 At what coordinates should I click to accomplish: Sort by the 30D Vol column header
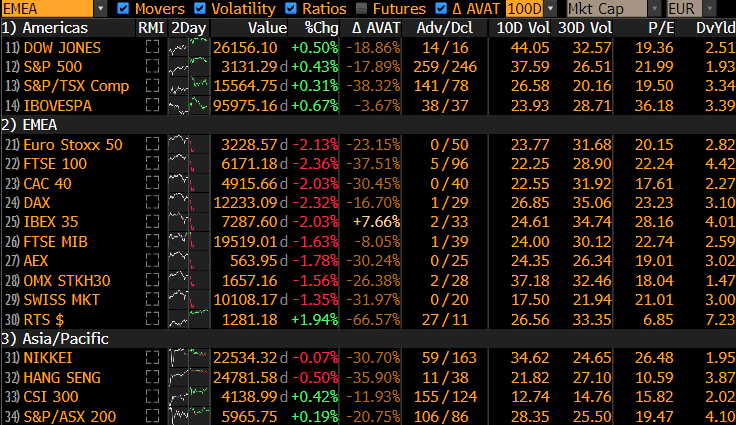click(585, 28)
